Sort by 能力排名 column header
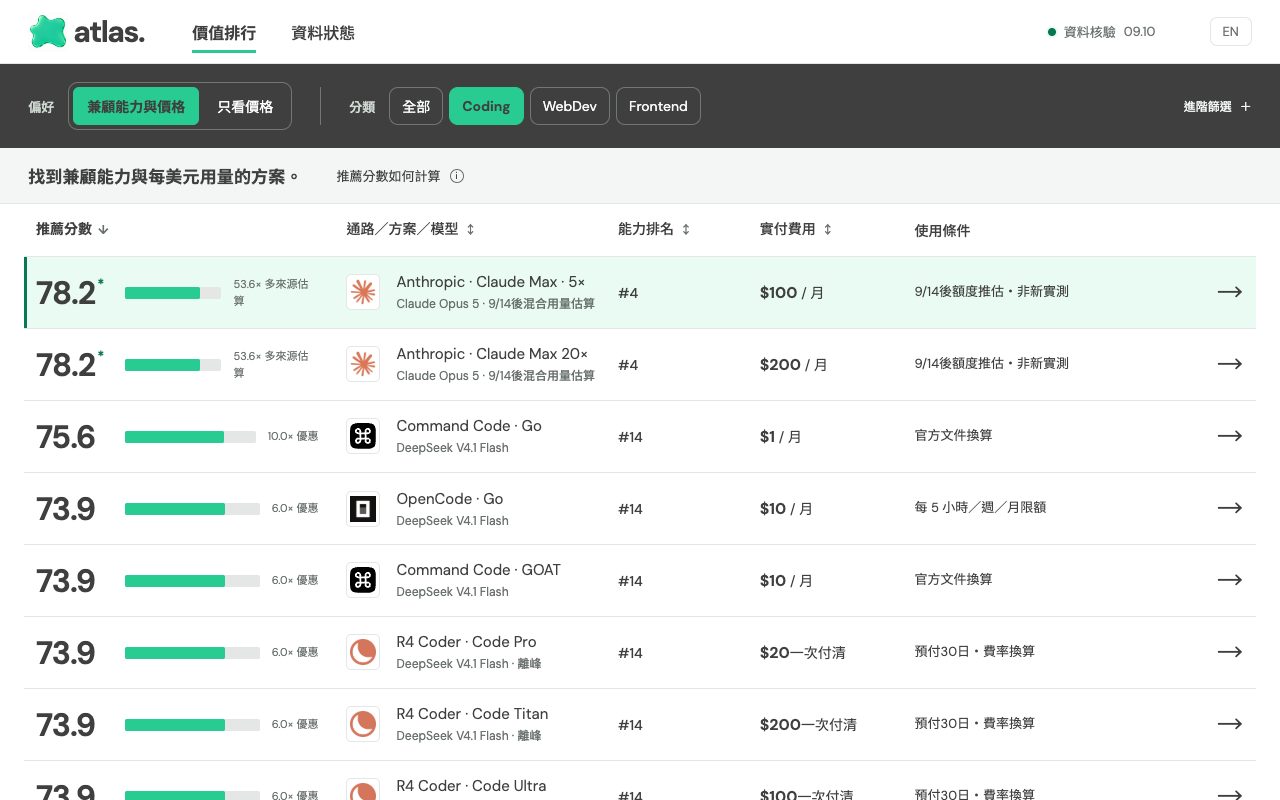This screenshot has height=800, width=1280. pyautogui.click(x=654, y=229)
